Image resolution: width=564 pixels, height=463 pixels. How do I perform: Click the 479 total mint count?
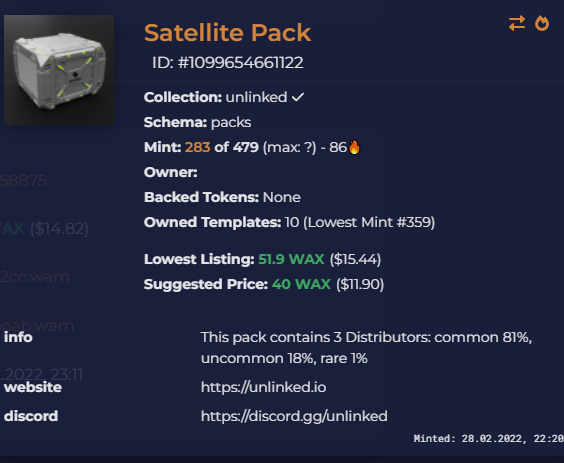click(246, 147)
